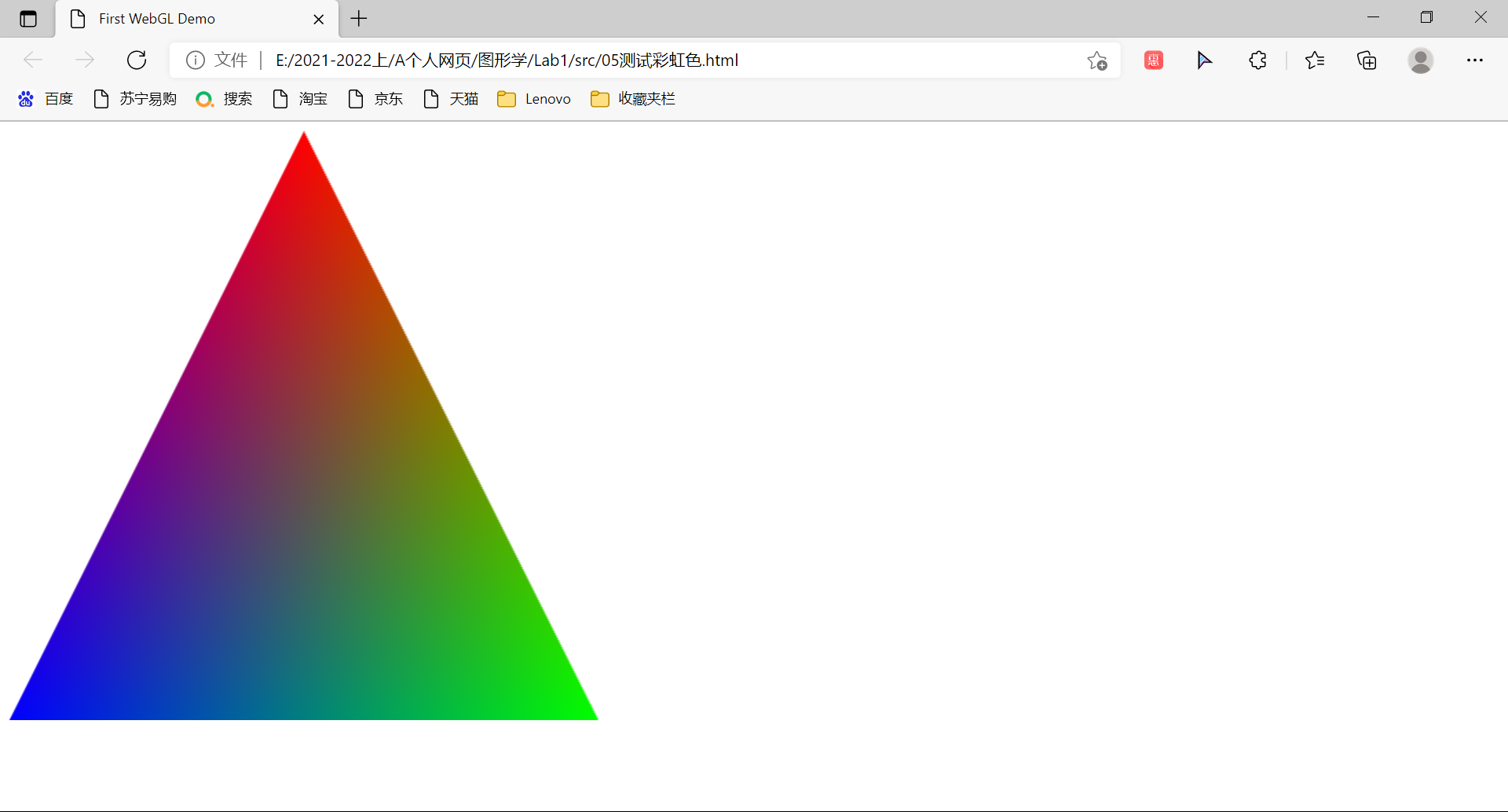Image resolution: width=1508 pixels, height=812 pixels.
Task: Open the 京东 bookmark
Action: point(375,99)
